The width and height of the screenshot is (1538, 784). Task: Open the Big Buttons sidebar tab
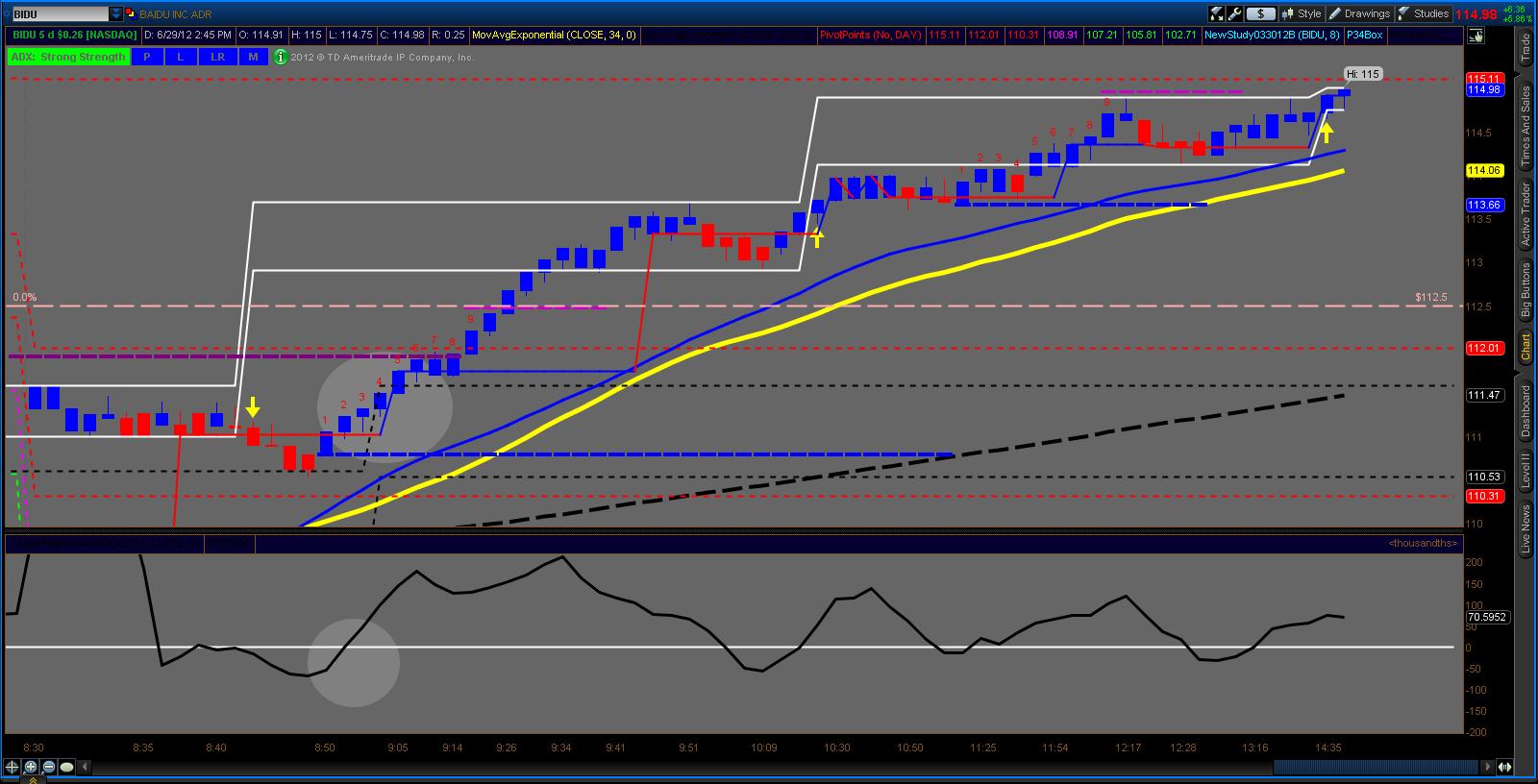1526,290
